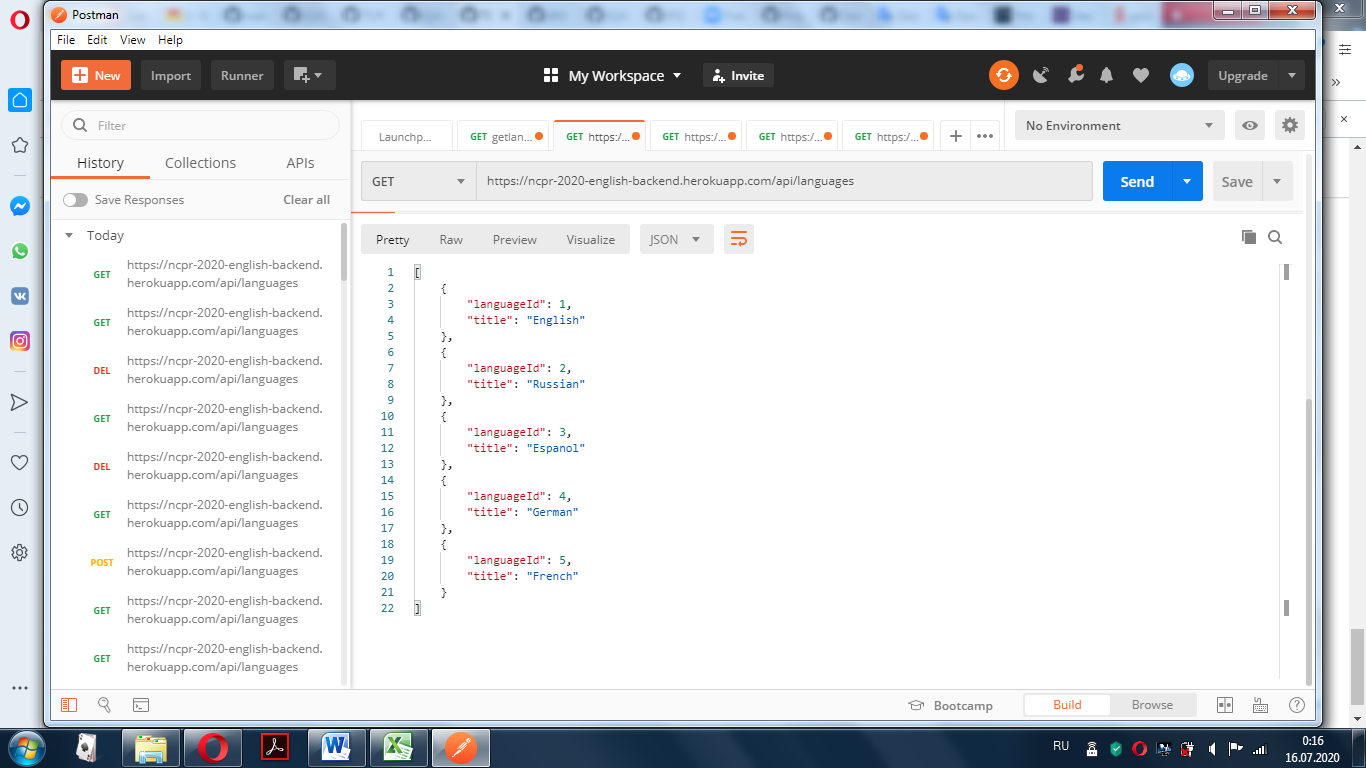Click the heart favorites icon

pyautogui.click(x=1140, y=75)
